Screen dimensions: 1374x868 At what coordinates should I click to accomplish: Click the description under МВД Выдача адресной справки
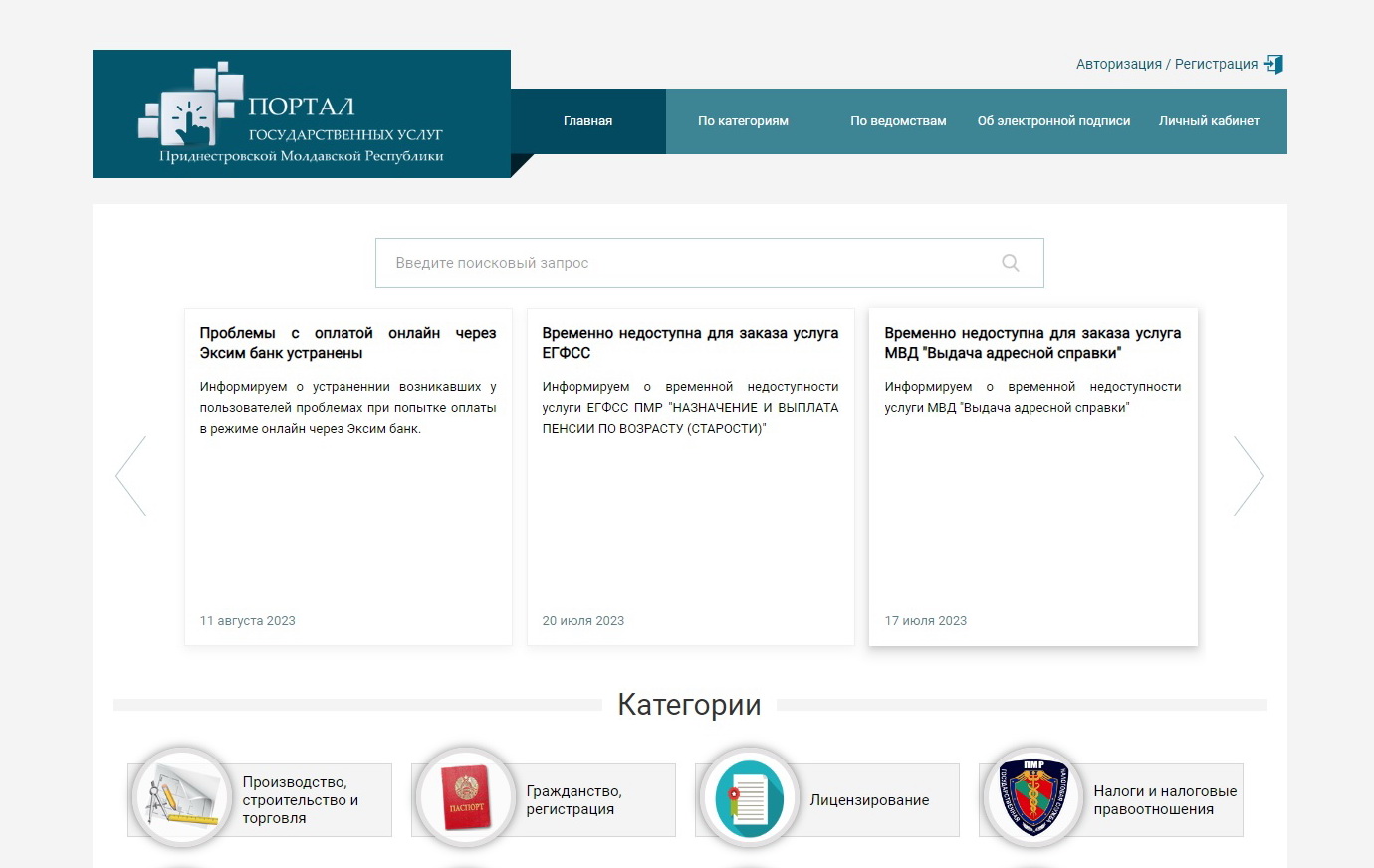1032,397
